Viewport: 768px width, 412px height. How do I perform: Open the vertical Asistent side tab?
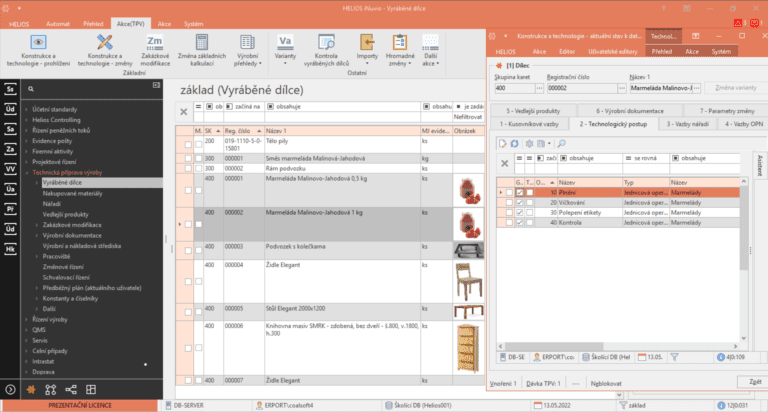click(x=760, y=165)
